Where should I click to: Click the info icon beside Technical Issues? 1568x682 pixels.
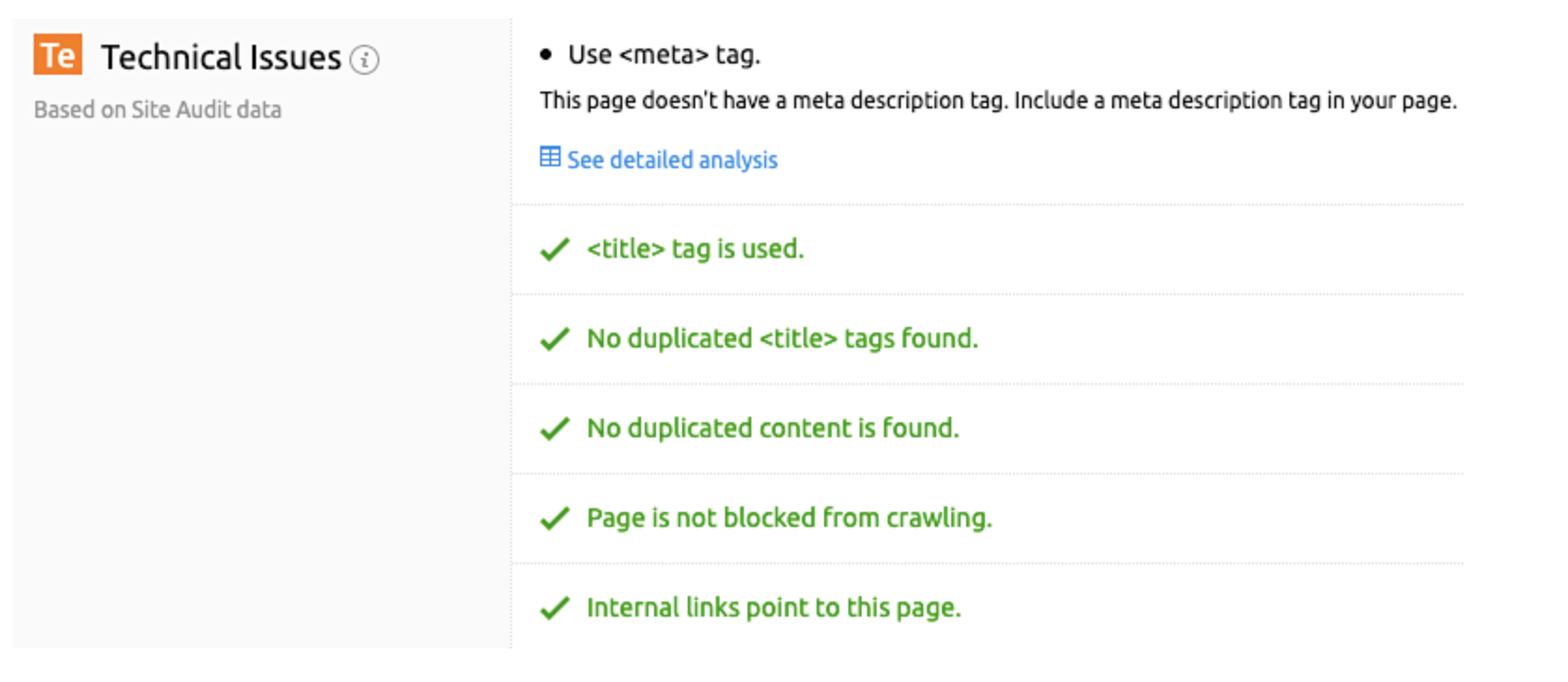pyautogui.click(x=363, y=62)
